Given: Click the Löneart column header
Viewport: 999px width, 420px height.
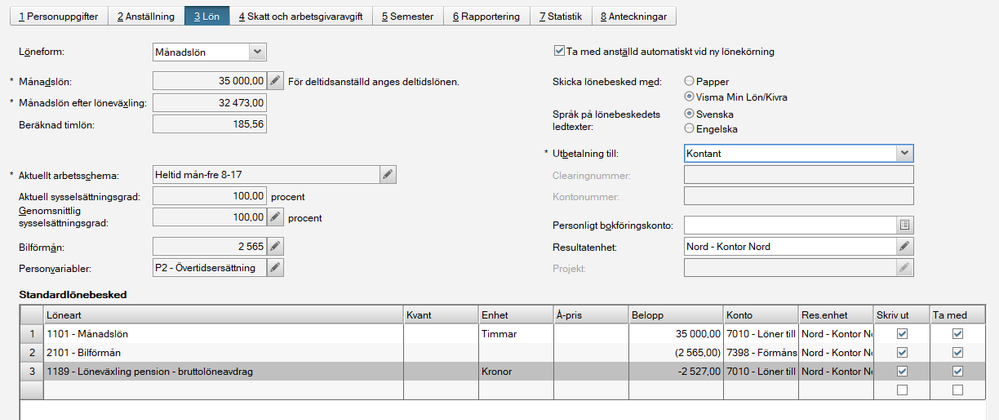Looking at the screenshot, I should coord(220,313).
